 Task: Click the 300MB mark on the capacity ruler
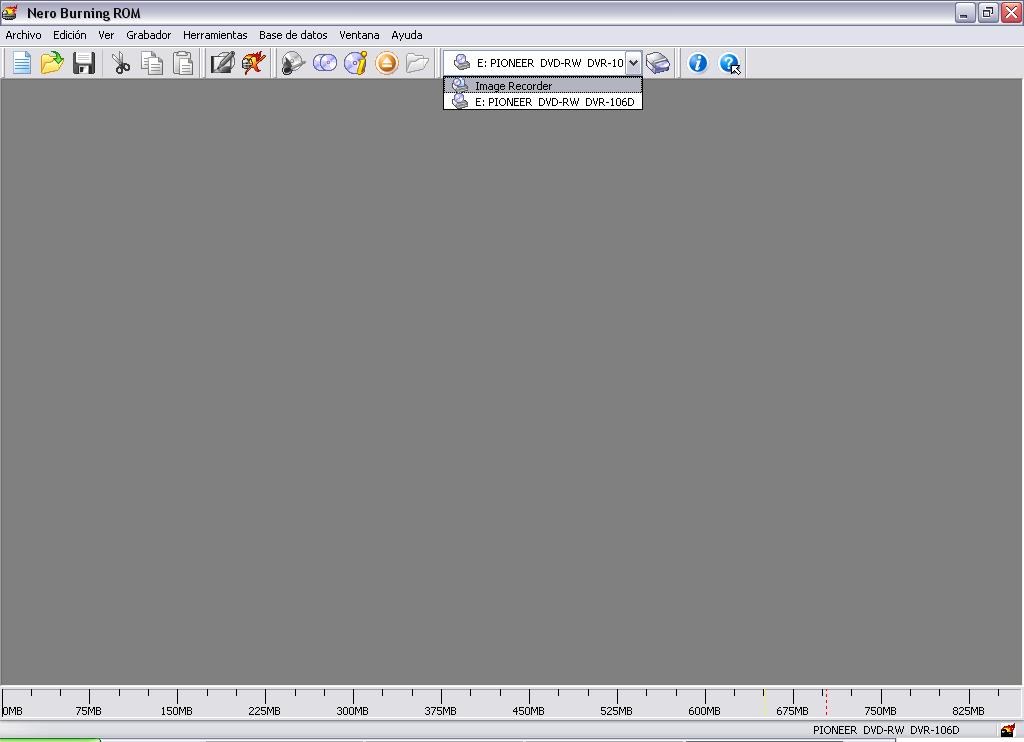click(x=353, y=711)
